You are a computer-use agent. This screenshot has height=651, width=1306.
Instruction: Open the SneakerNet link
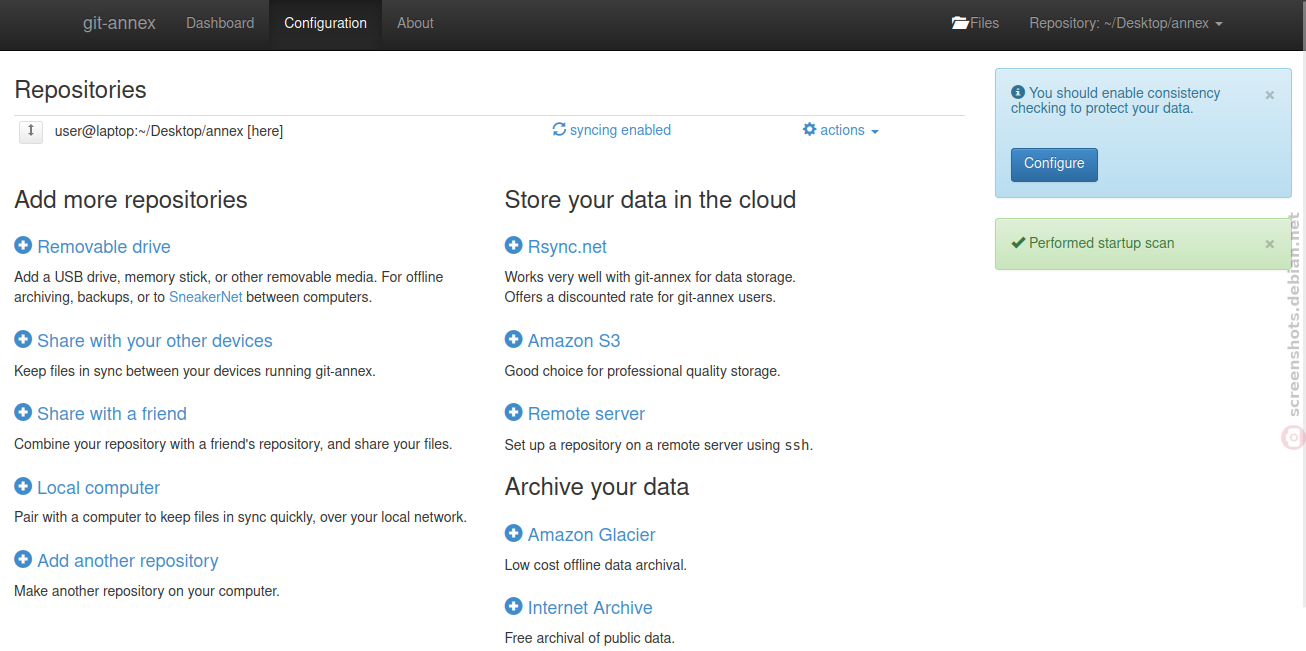coord(205,297)
